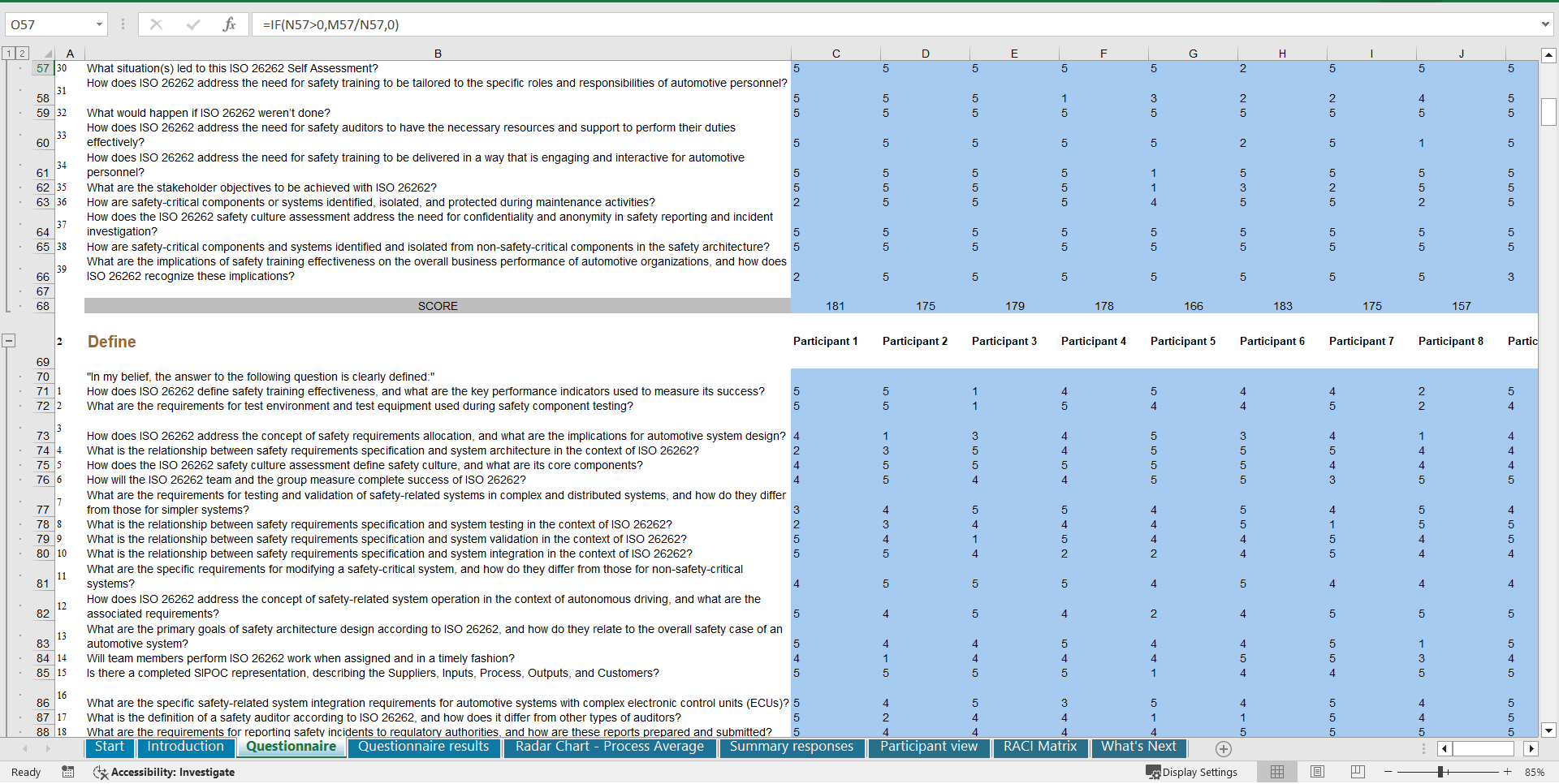Select outline level 1 button
Image resolution: width=1559 pixels, height=784 pixels.
(8, 54)
